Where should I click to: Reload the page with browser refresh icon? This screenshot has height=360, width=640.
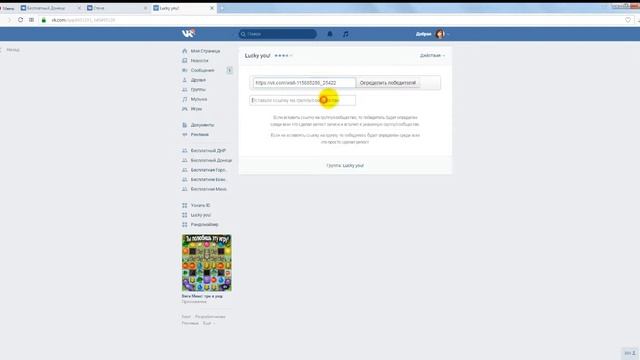20,20
